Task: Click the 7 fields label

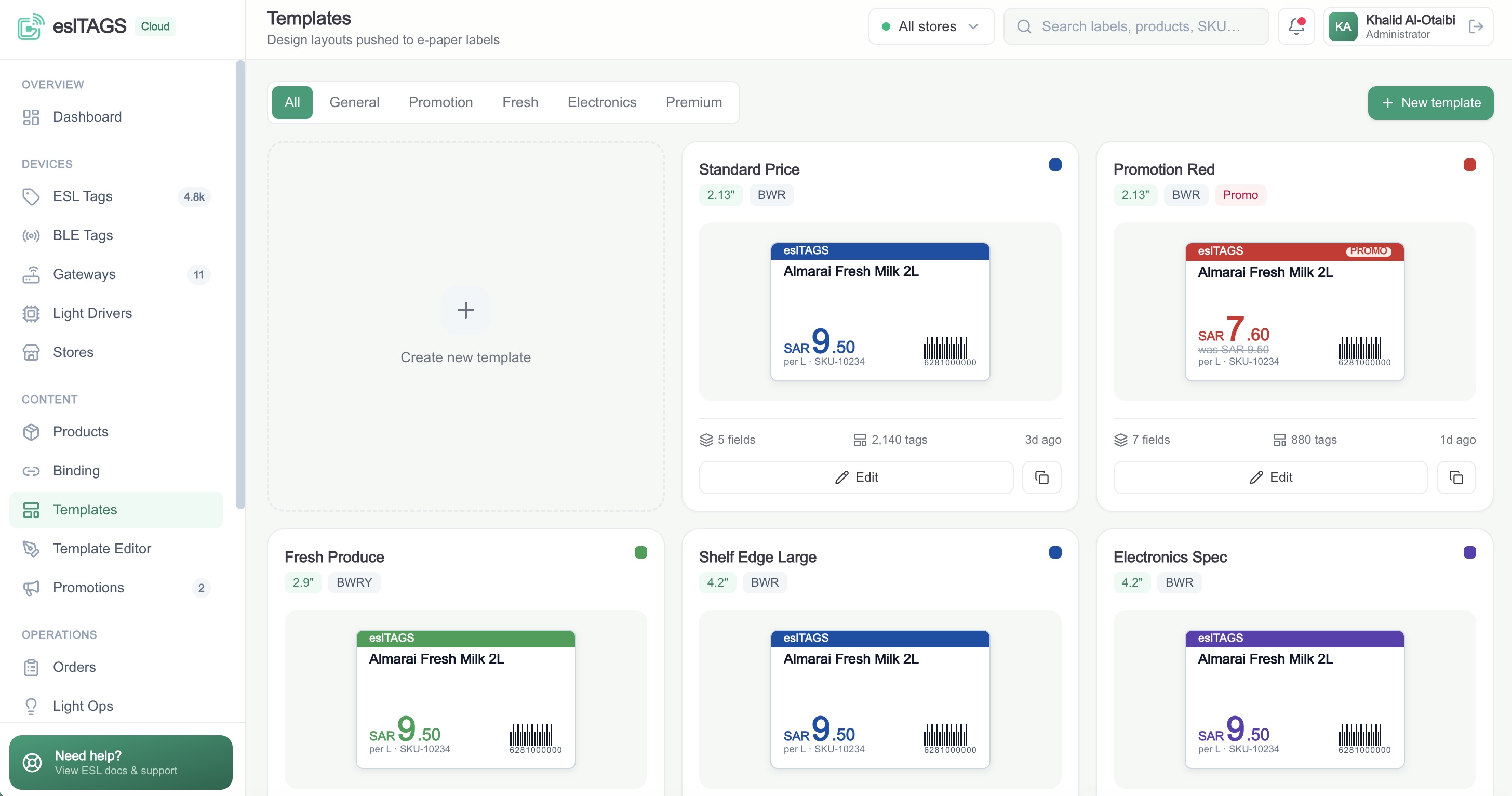Action: [1142, 440]
